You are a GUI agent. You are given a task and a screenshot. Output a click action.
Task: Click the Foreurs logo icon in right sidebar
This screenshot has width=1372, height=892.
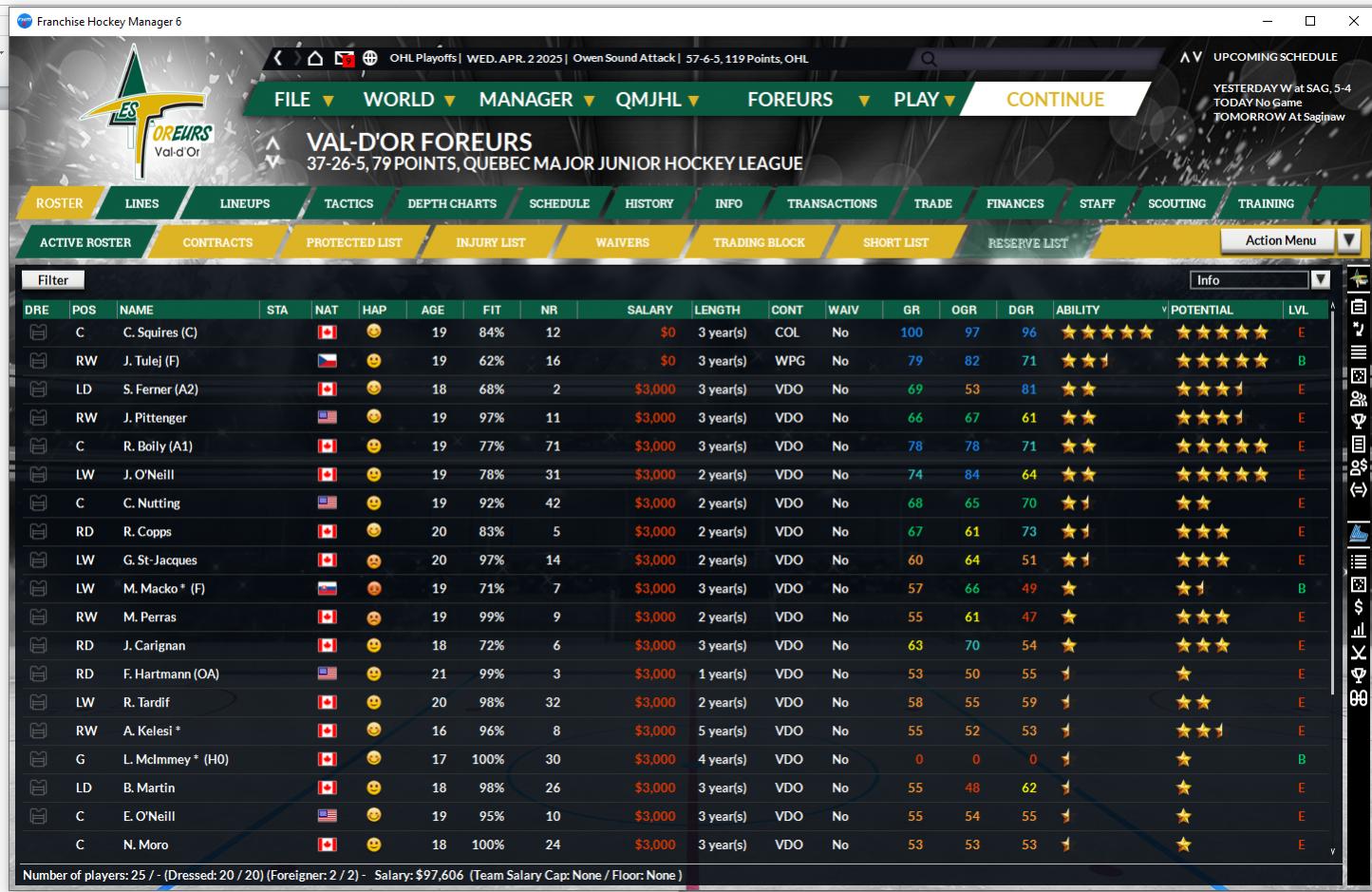(x=1359, y=280)
